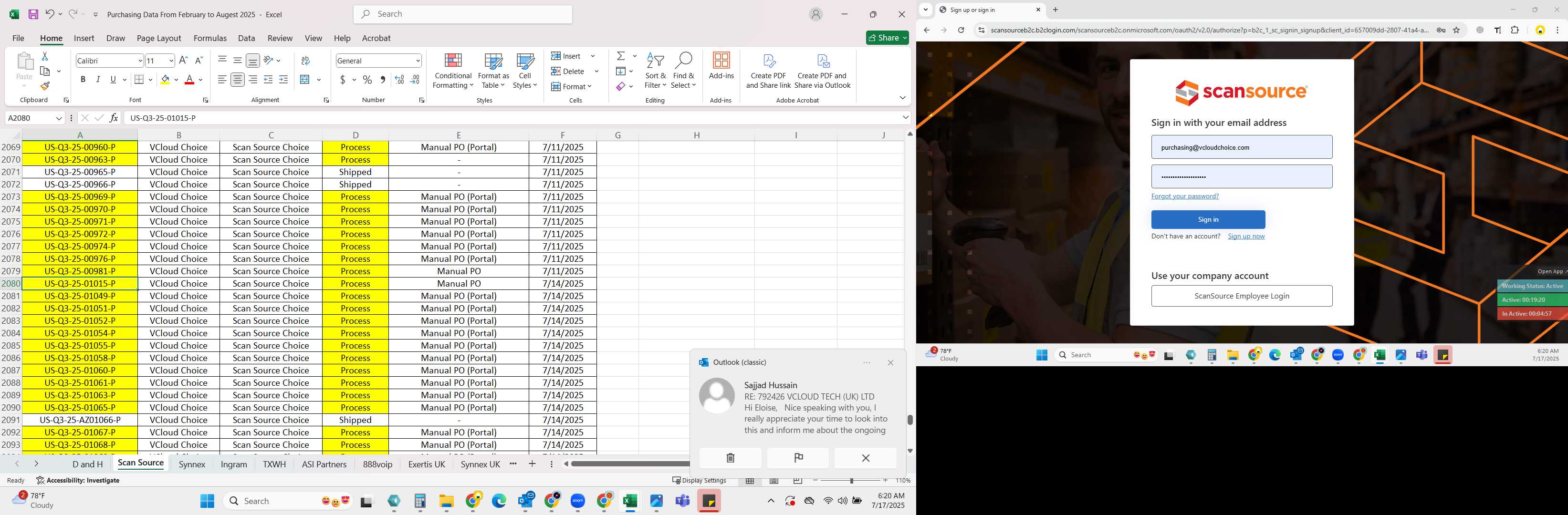Screen dimensions: 1568x515
Task: Open the Calibri font name dropdown
Action: pos(140,61)
